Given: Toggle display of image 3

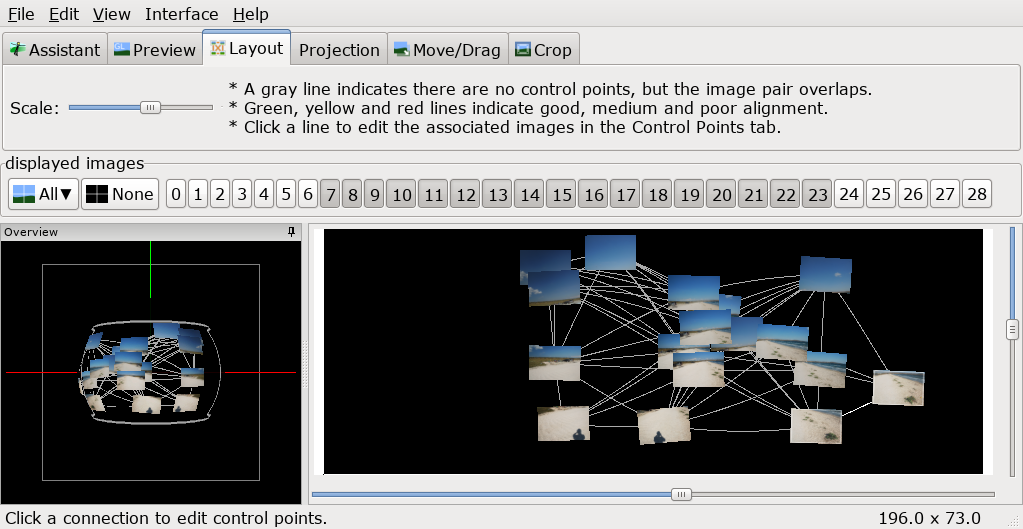Looking at the screenshot, I should pyautogui.click(x=242, y=194).
